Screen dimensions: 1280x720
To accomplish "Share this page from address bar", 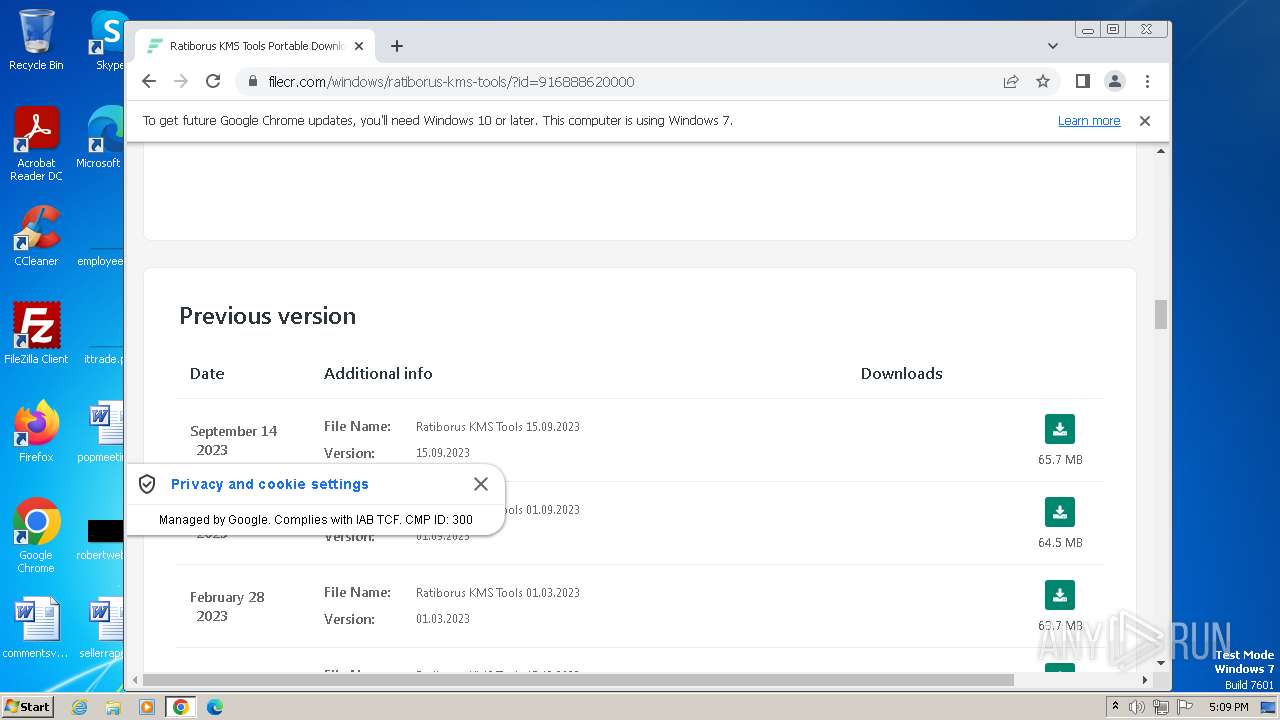I will click(x=1011, y=81).
